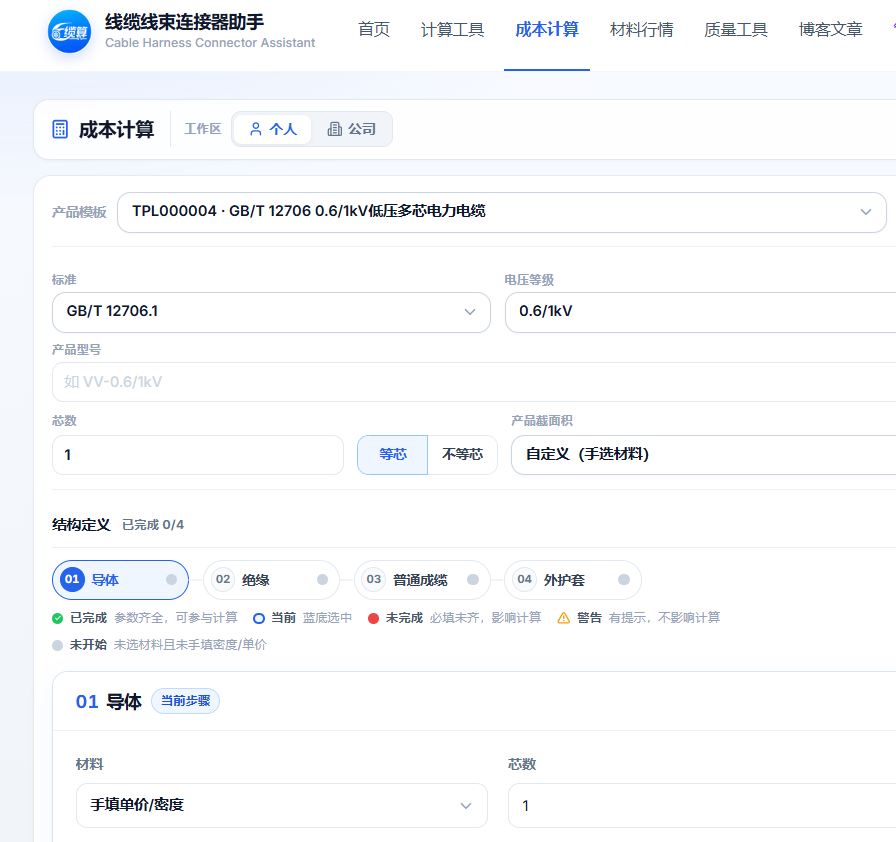Switch workspace to 个人
The image size is (896, 842).
[x=273, y=129]
